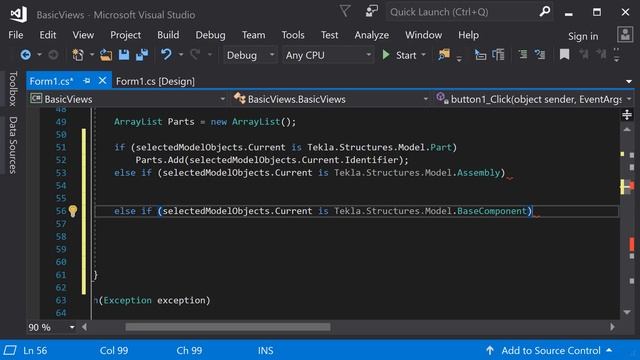Open the Debug menu

210,35
